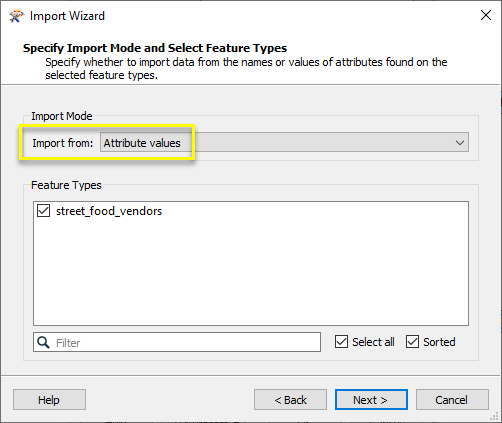Click the Import Mode group label
Viewport: 502px width, 423px height.
click(62, 116)
